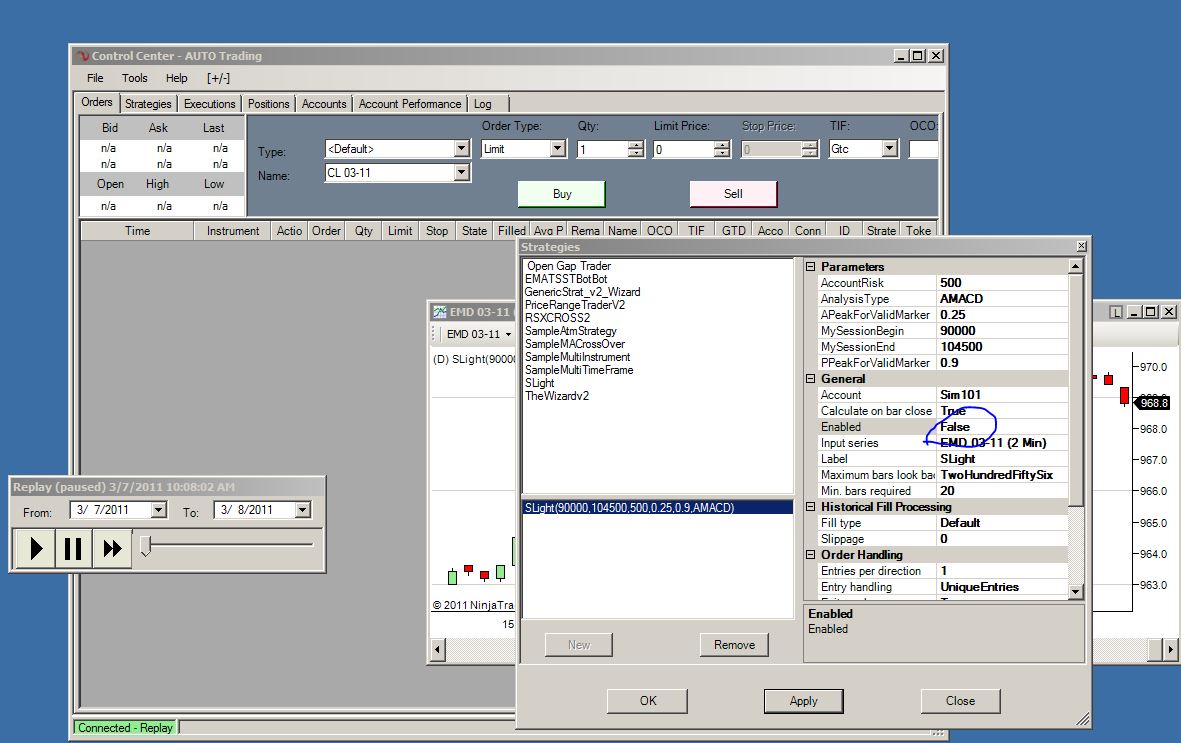
Task: Select EMATSSTBotBot in strategy list
Action: click(566, 279)
